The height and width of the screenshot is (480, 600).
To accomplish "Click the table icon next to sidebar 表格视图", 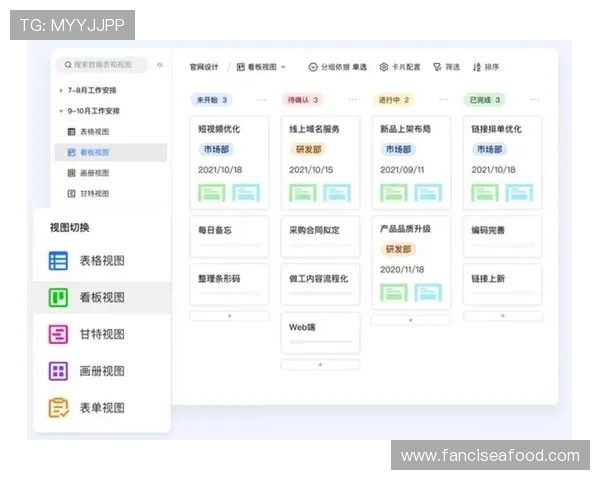I will coord(71,132).
